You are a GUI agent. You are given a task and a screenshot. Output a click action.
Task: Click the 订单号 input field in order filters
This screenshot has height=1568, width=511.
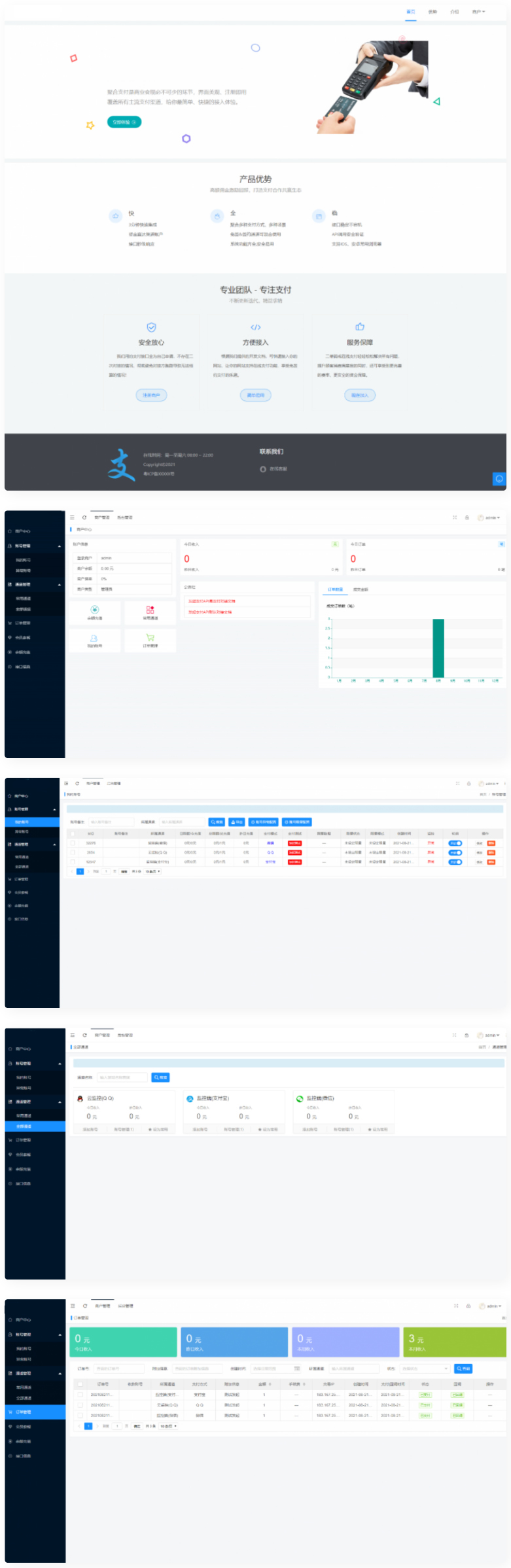click(x=118, y=1368)
